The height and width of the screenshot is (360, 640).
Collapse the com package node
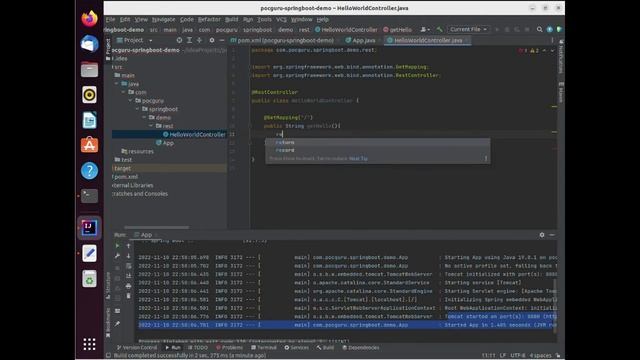[123, 92]
